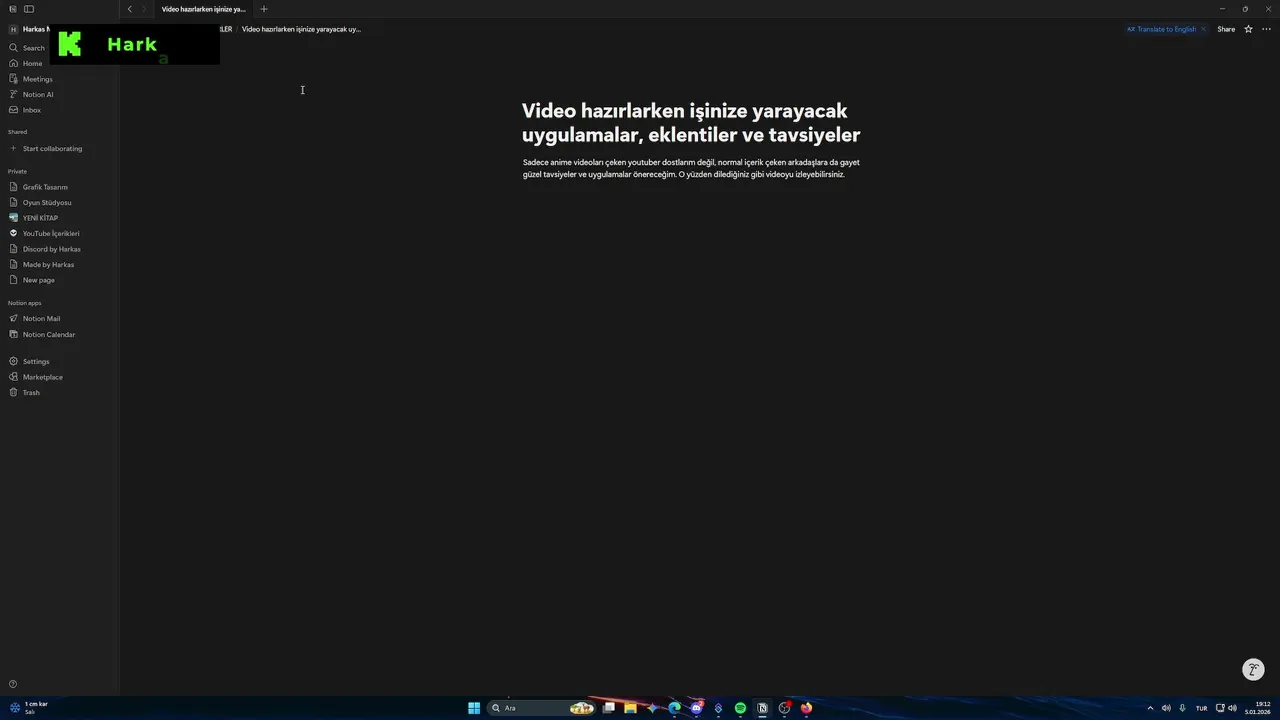The width and height of the screenshot is (1280, 720).
Task: Open Discord on the taskbar
Action: pyautogui.click(x=696, y=708)
